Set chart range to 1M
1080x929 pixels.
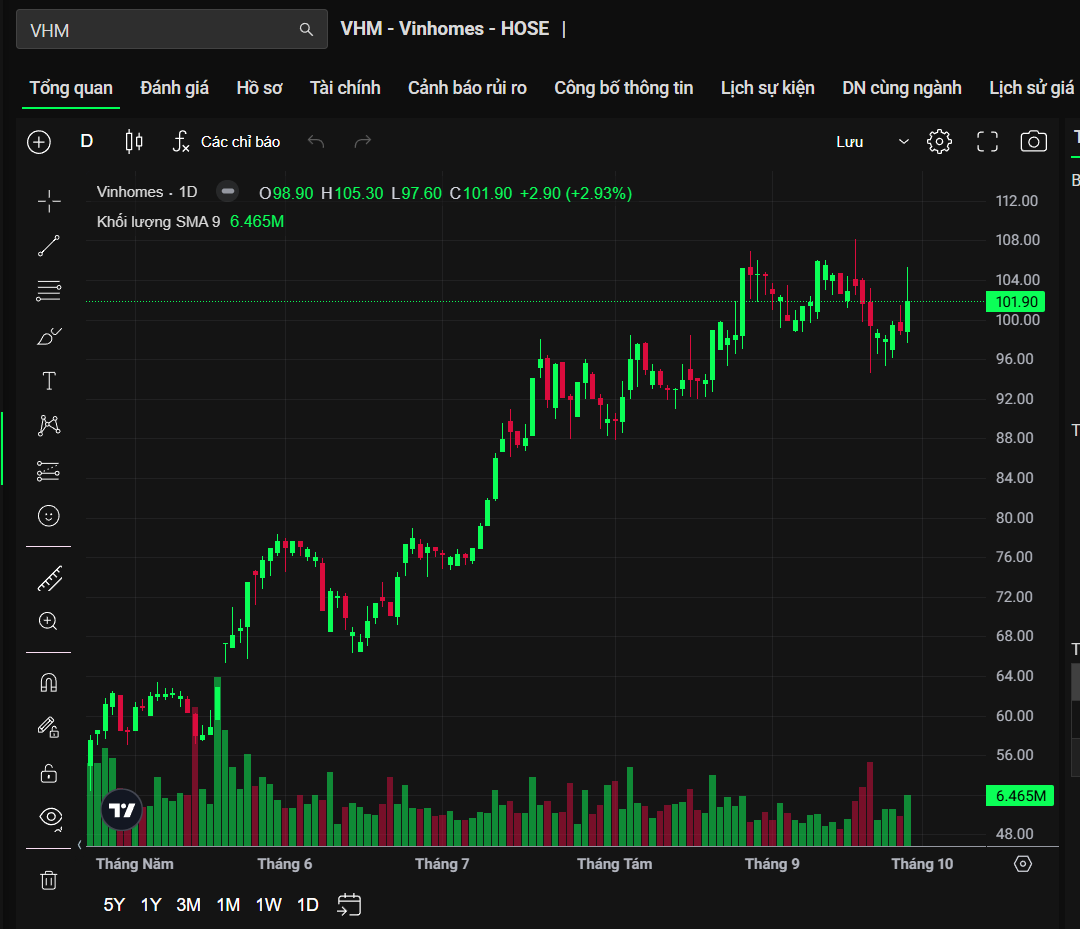tap(228, 905)
